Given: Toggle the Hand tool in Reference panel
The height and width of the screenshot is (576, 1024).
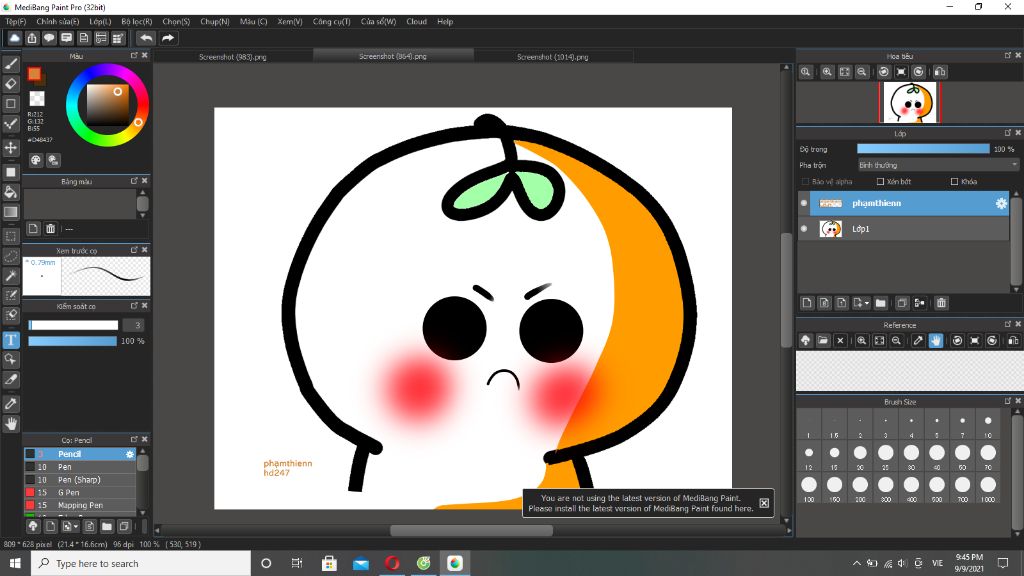Looking at the screenshot, I should pyautogui.click(x=936, y=340).
